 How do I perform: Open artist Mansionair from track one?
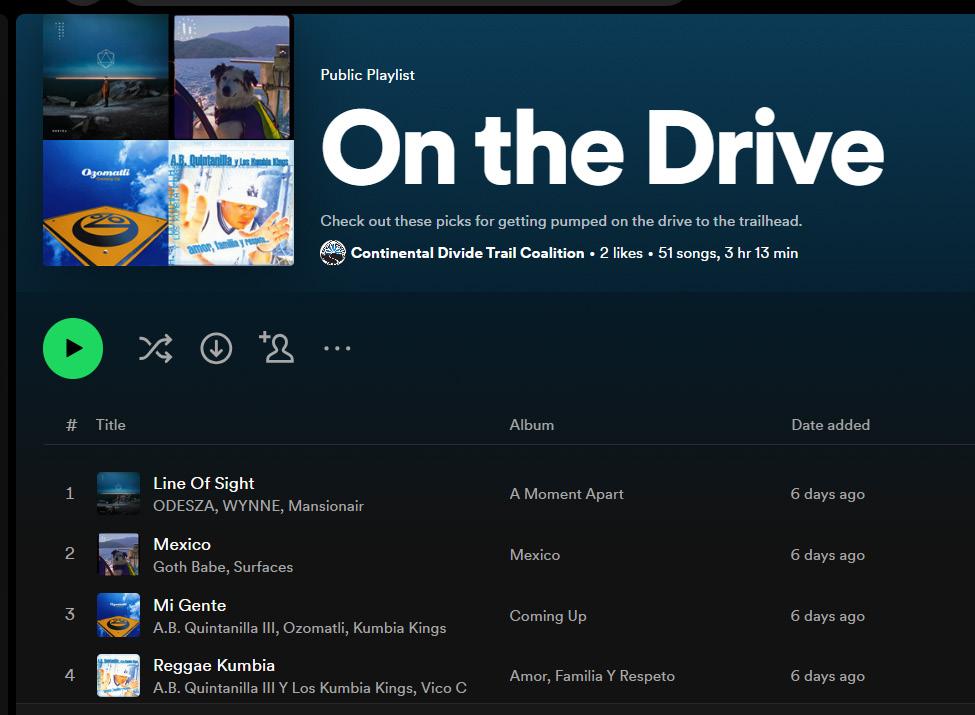coord(326,505)
